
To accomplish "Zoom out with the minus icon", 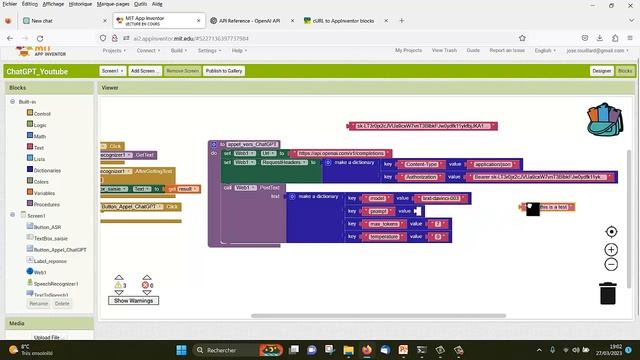I will coord(611,264).
